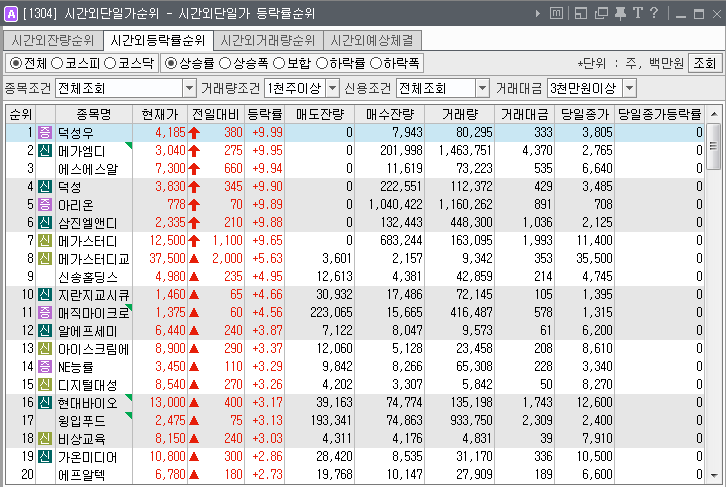Open the 거래량조건 1천주이상 dropdown
This screenshot has width=726, height=487.
coord(332,88)
